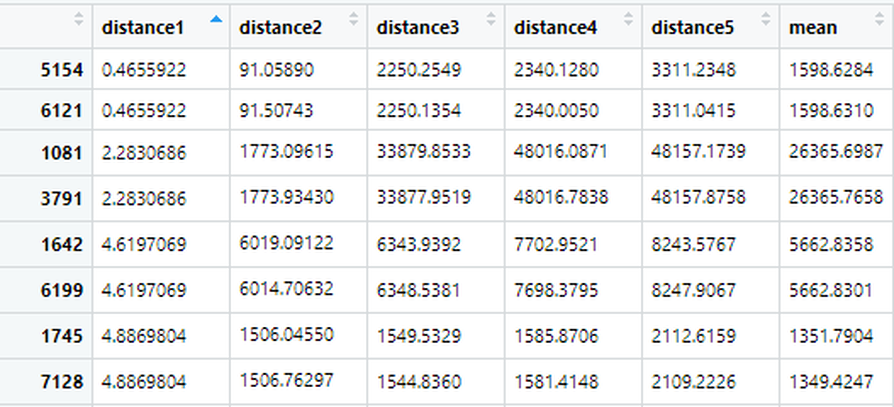Select row label 5154
This screenshot has width=894, height=407.
(x=63, y=68)
